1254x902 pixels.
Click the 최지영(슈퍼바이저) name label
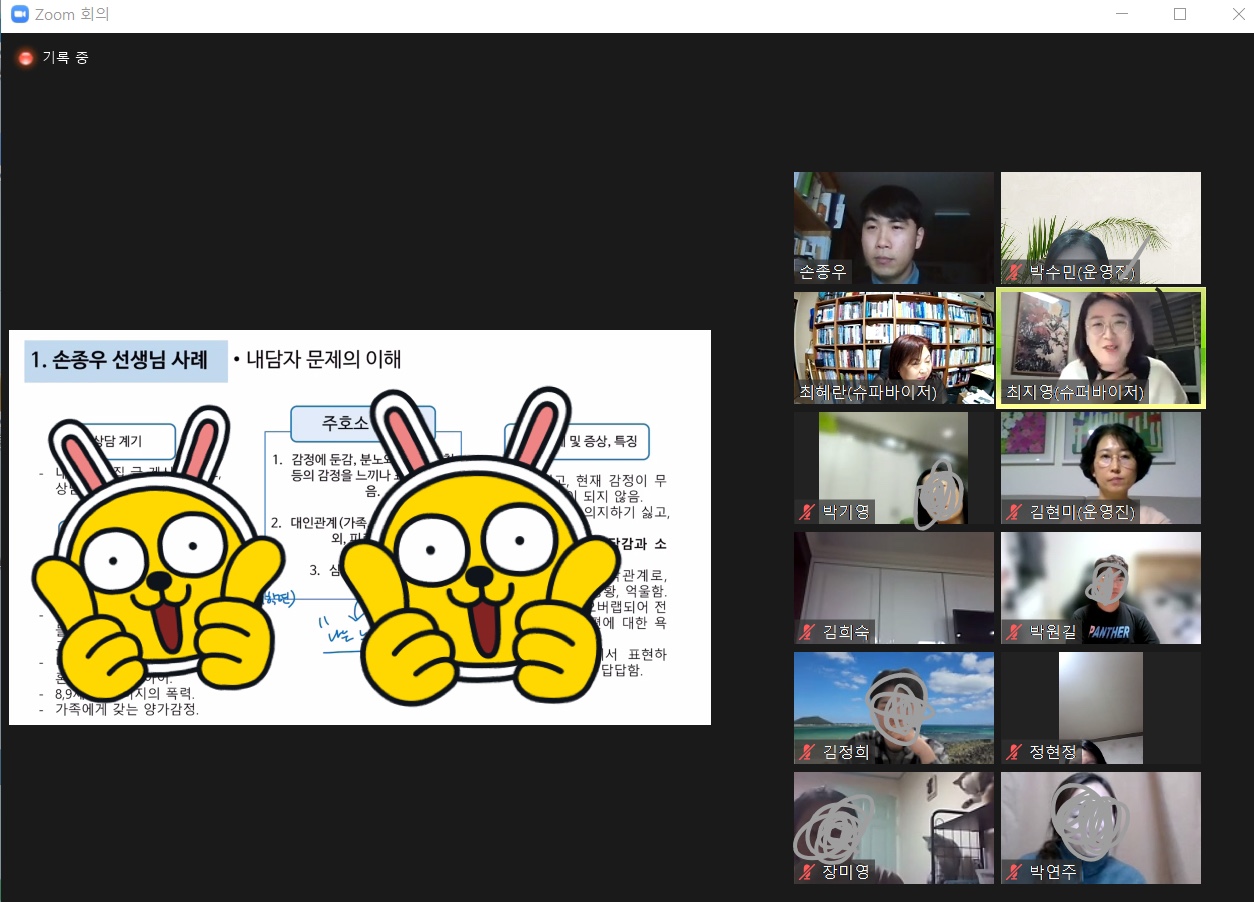pos(1074,393)
